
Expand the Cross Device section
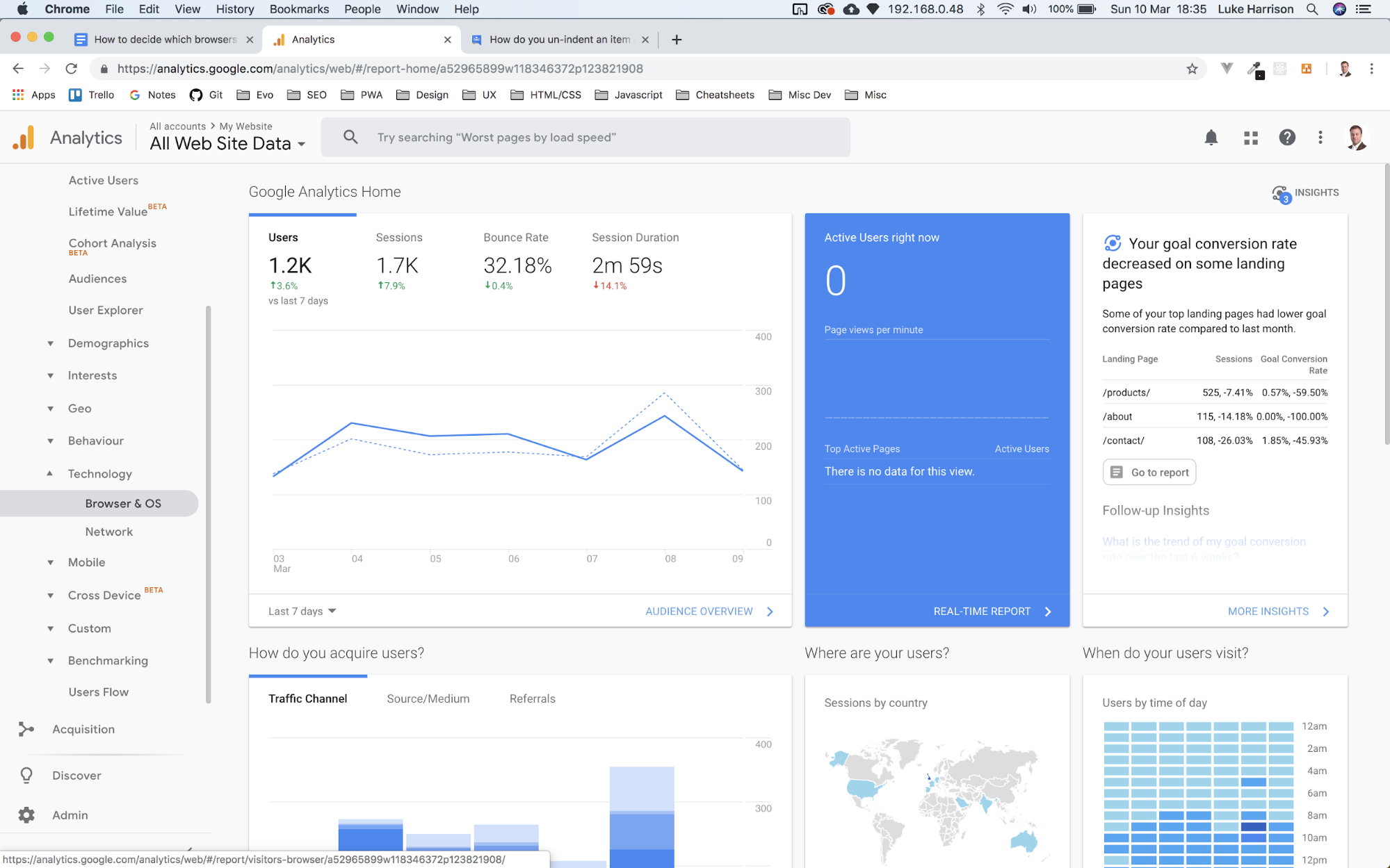[51, 596]
